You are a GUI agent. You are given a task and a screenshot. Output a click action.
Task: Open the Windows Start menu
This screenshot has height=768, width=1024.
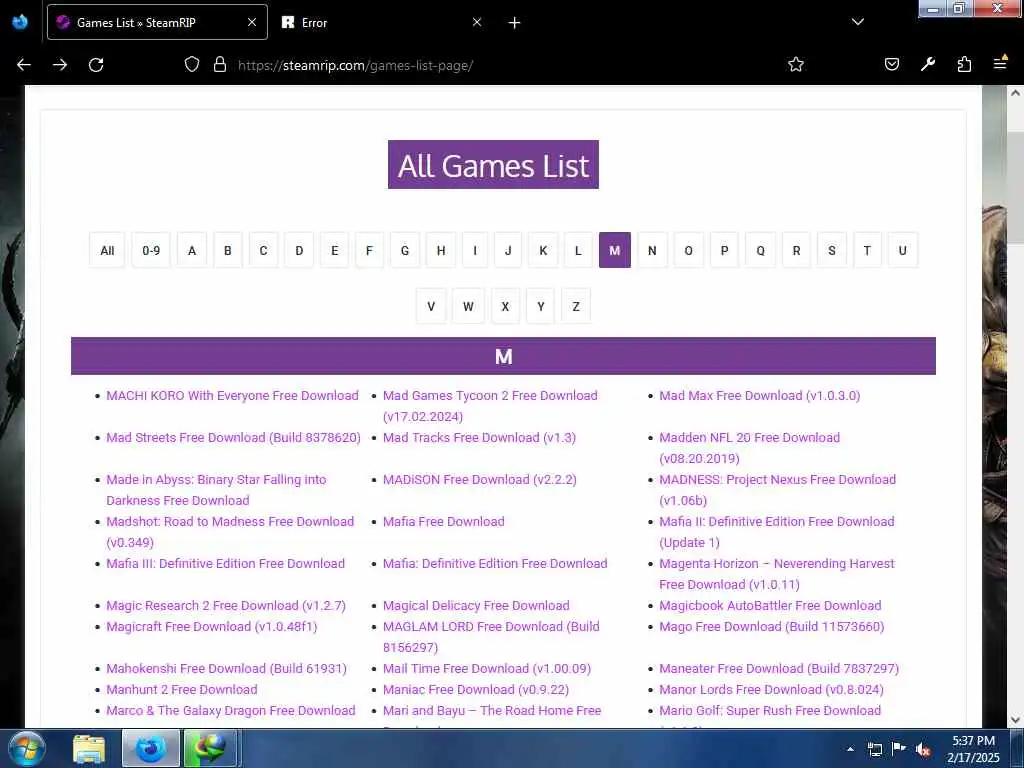click(x=27, y=748)
